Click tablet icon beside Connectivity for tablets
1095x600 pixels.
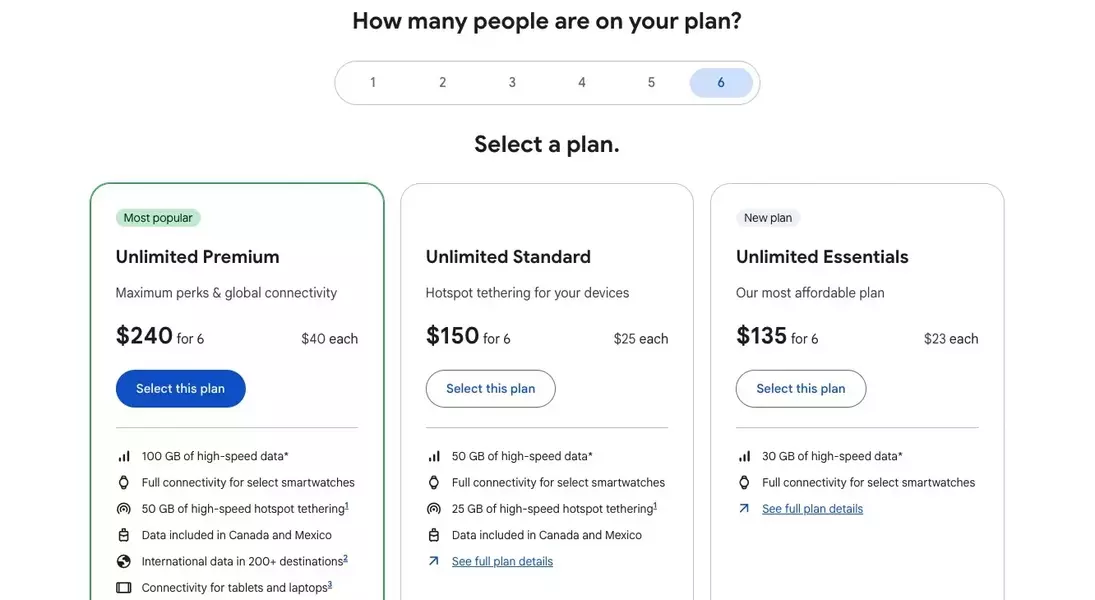(124, 587)
